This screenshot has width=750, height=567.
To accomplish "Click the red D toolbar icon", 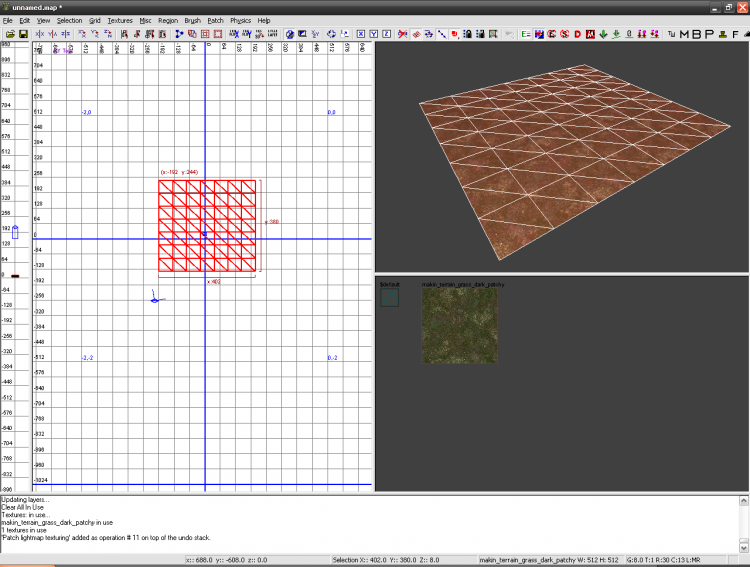I will (x=578, y=34).
